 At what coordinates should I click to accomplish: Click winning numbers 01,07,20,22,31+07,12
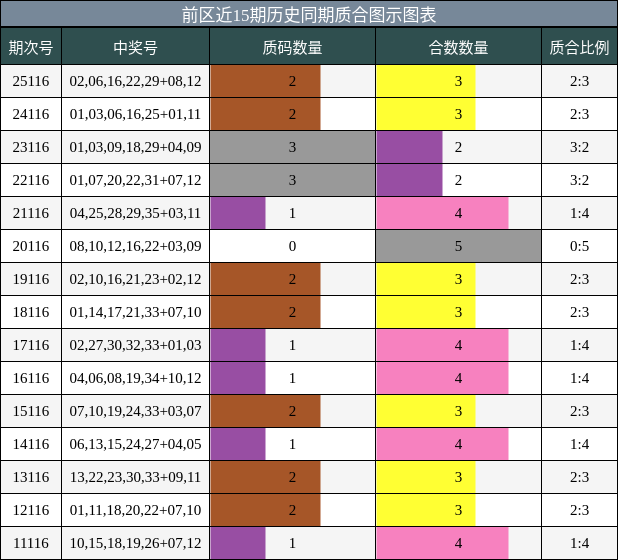(x=135, y=180)
